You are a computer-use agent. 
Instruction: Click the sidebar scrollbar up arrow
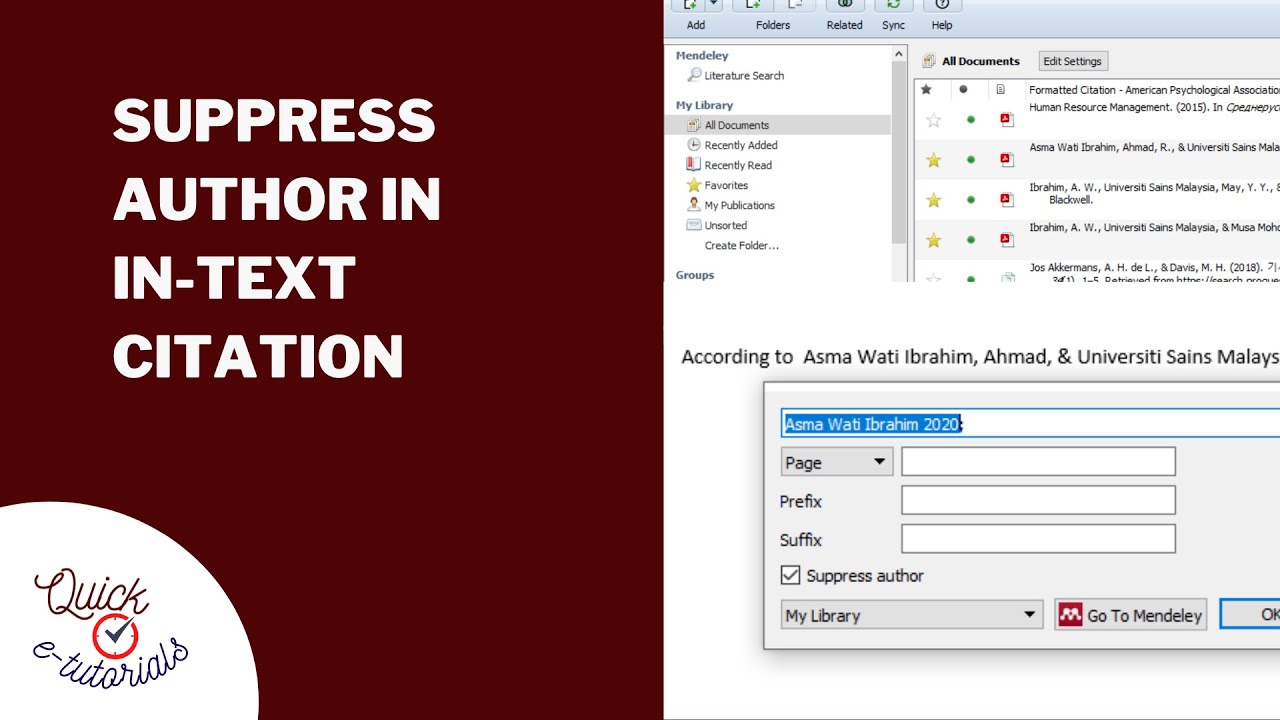pyautogui.click(x=899, y=54)
